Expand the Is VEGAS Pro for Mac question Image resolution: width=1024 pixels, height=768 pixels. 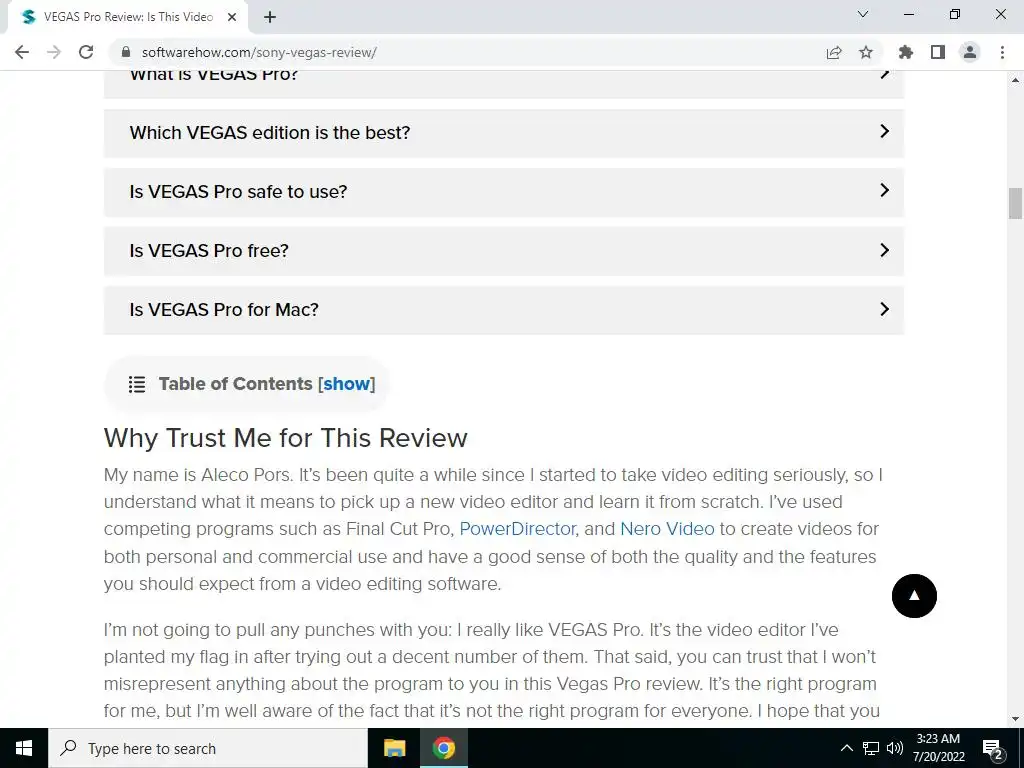[504, 310]
